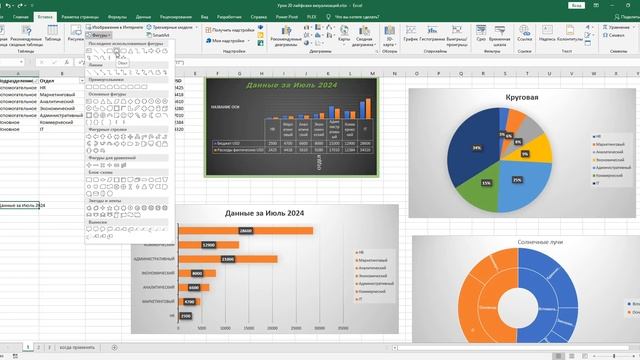Insert a Срез slicer from ribbon
The image size is (640, 360).
point(481,33)
